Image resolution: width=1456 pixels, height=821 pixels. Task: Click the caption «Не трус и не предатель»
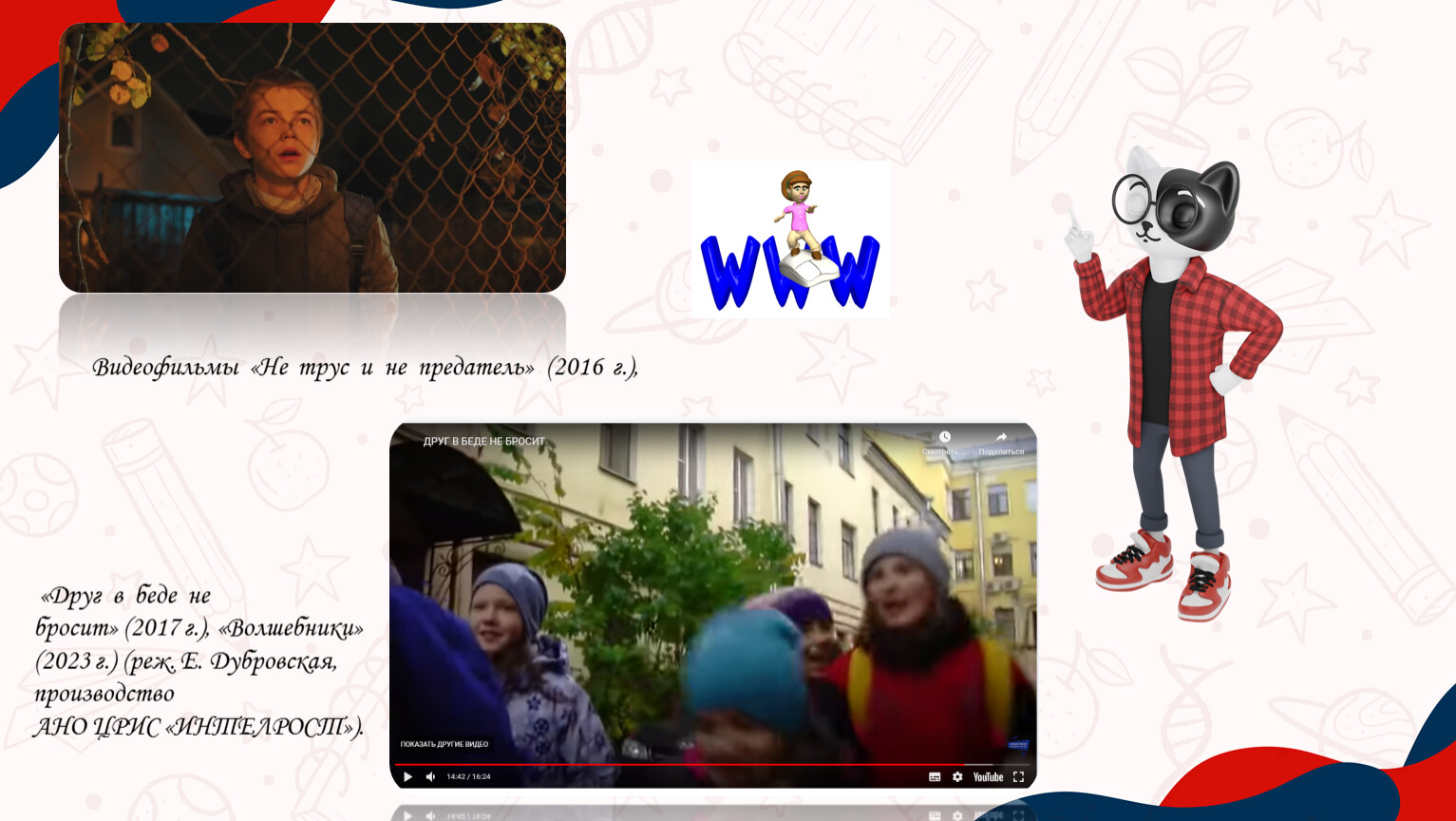[392, 367]
